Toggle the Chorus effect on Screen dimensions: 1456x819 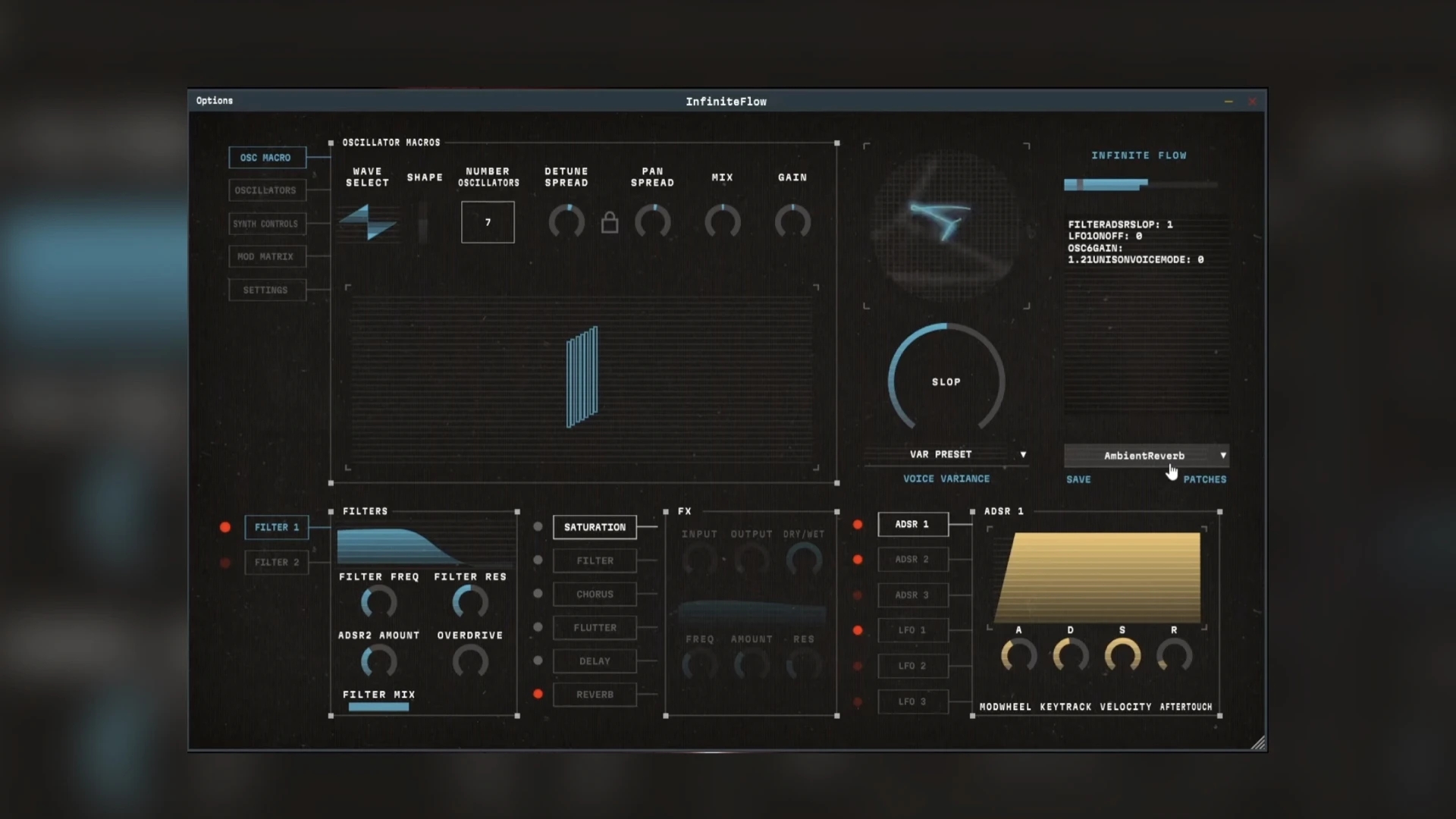click(x=538, y=594)
